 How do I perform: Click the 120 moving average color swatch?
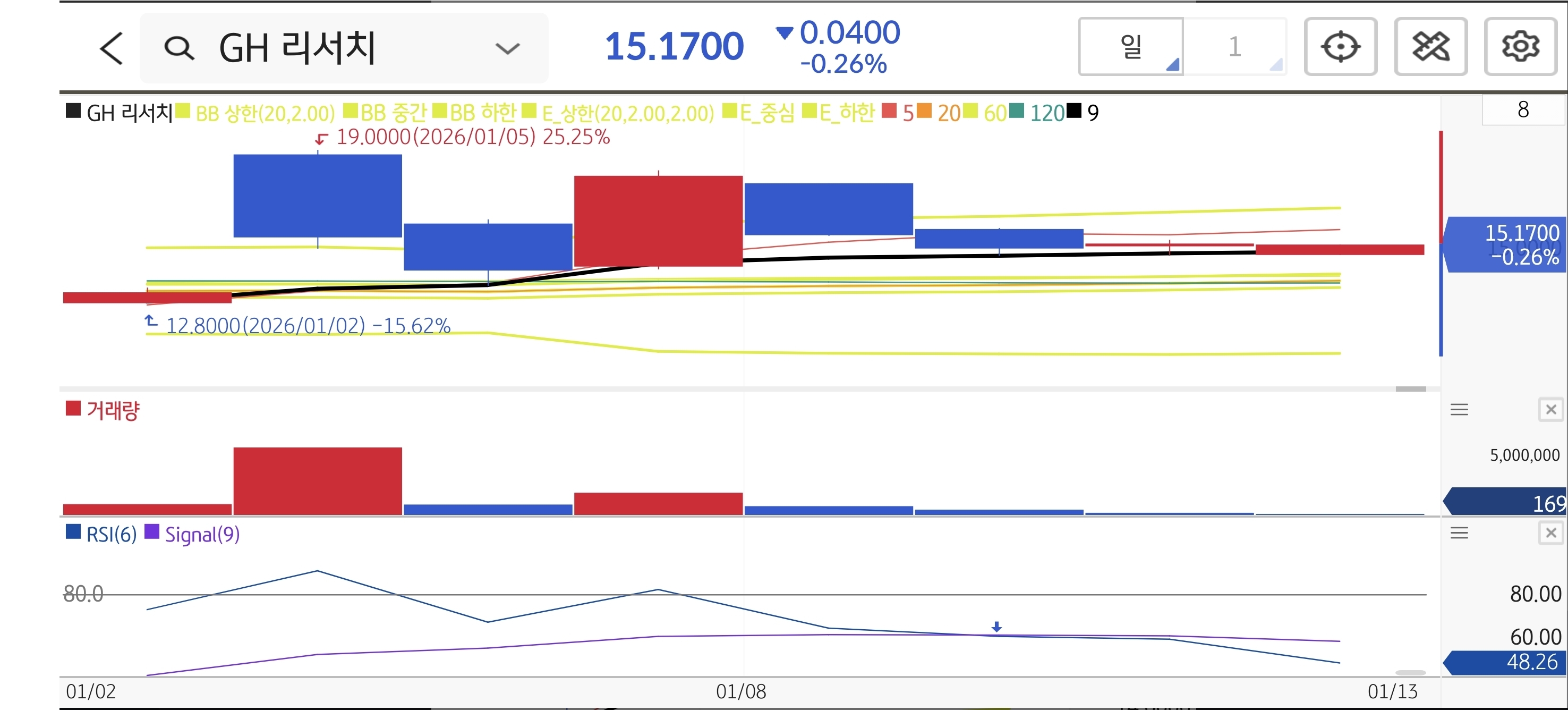tap(1016, 111)
